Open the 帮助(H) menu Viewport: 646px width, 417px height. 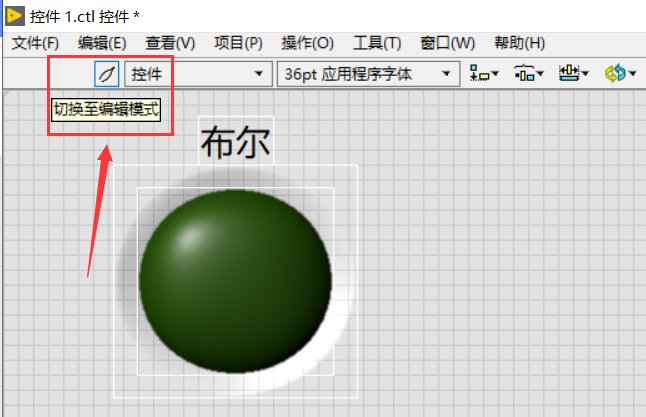coord(520,43)
